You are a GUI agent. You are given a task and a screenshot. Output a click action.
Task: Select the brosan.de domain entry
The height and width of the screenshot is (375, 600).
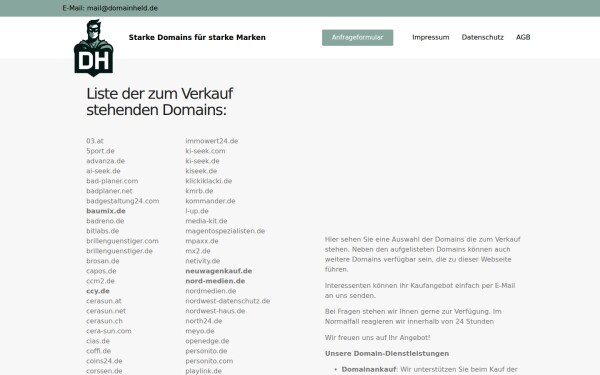(x=103, y=261)
